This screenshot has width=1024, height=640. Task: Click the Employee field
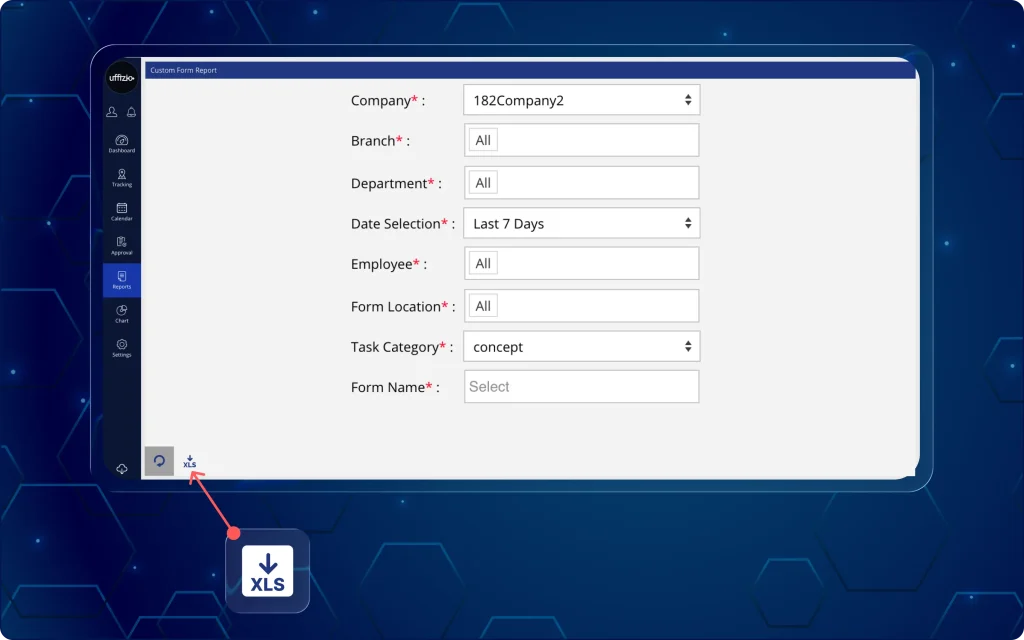point(581,263)
